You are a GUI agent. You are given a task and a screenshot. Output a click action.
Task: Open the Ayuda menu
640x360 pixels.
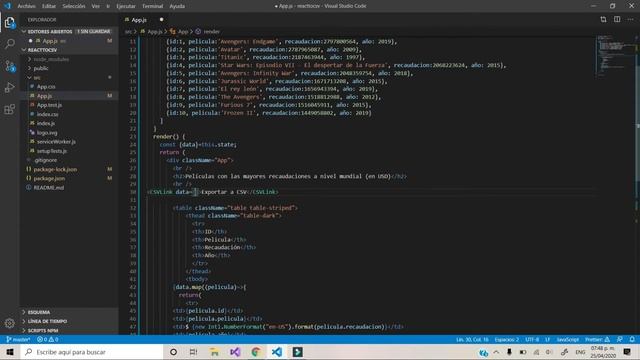point(177,6)
